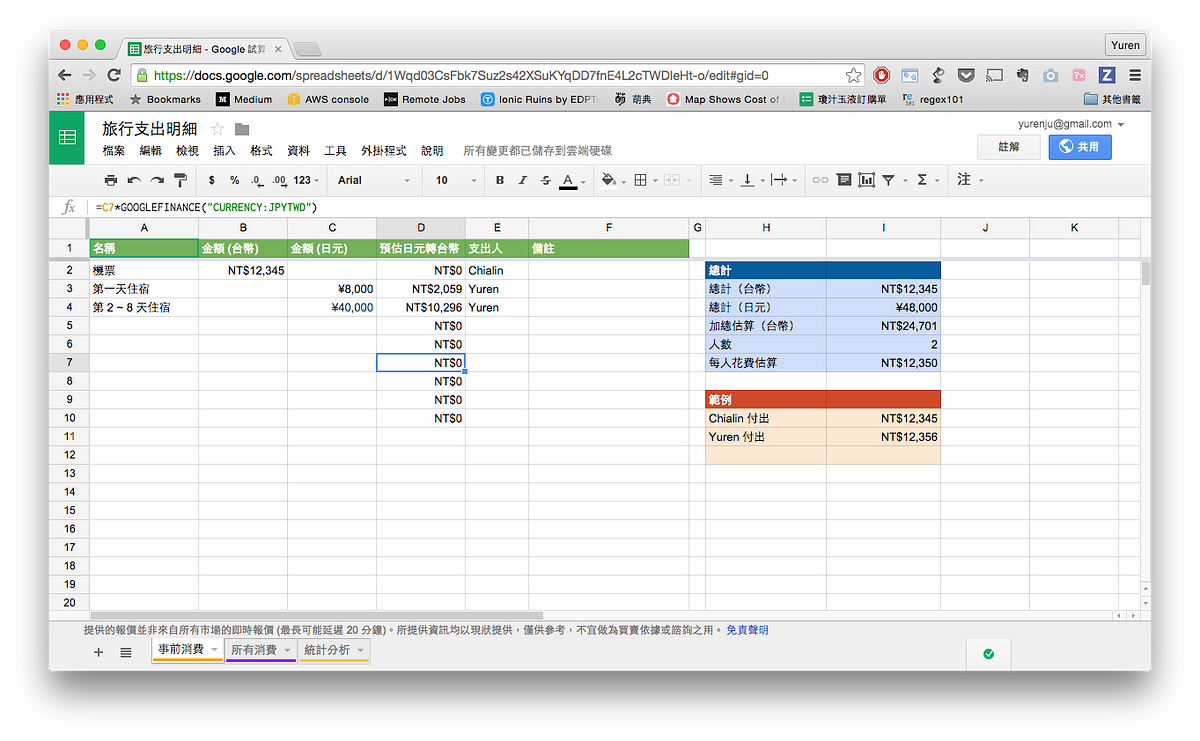Open the 123 number format dropdown
Viewport: 1200px width, 741px height.
pyautogui.click(x=308, y=180)
